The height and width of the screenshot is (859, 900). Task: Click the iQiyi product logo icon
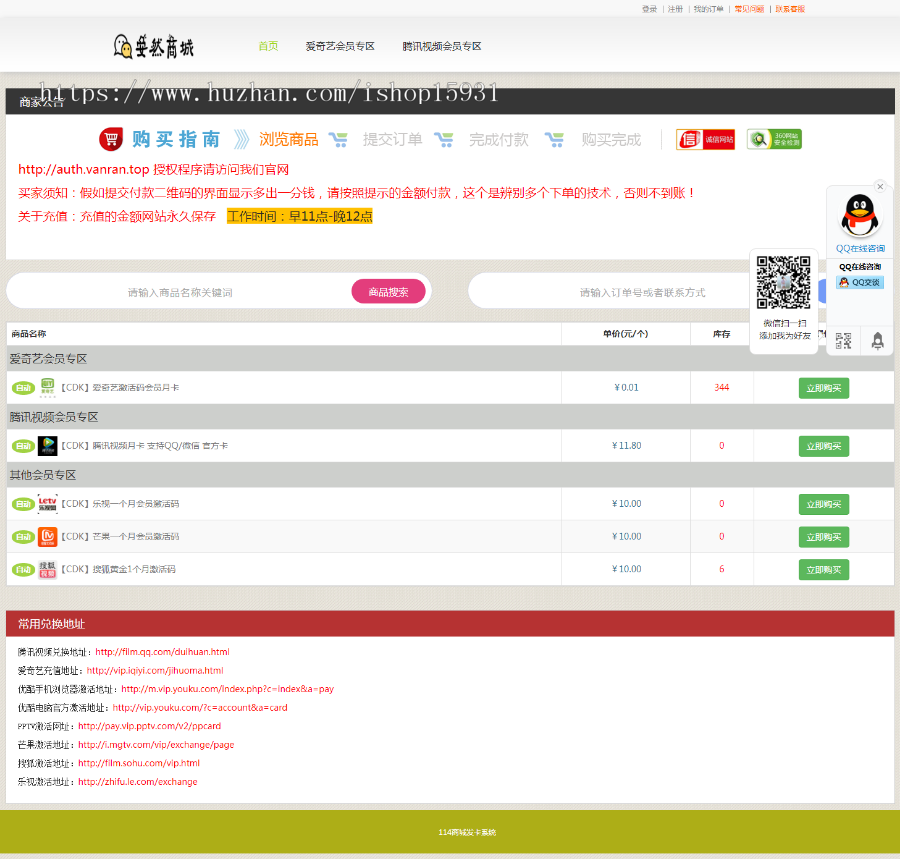tap(48, 387)
